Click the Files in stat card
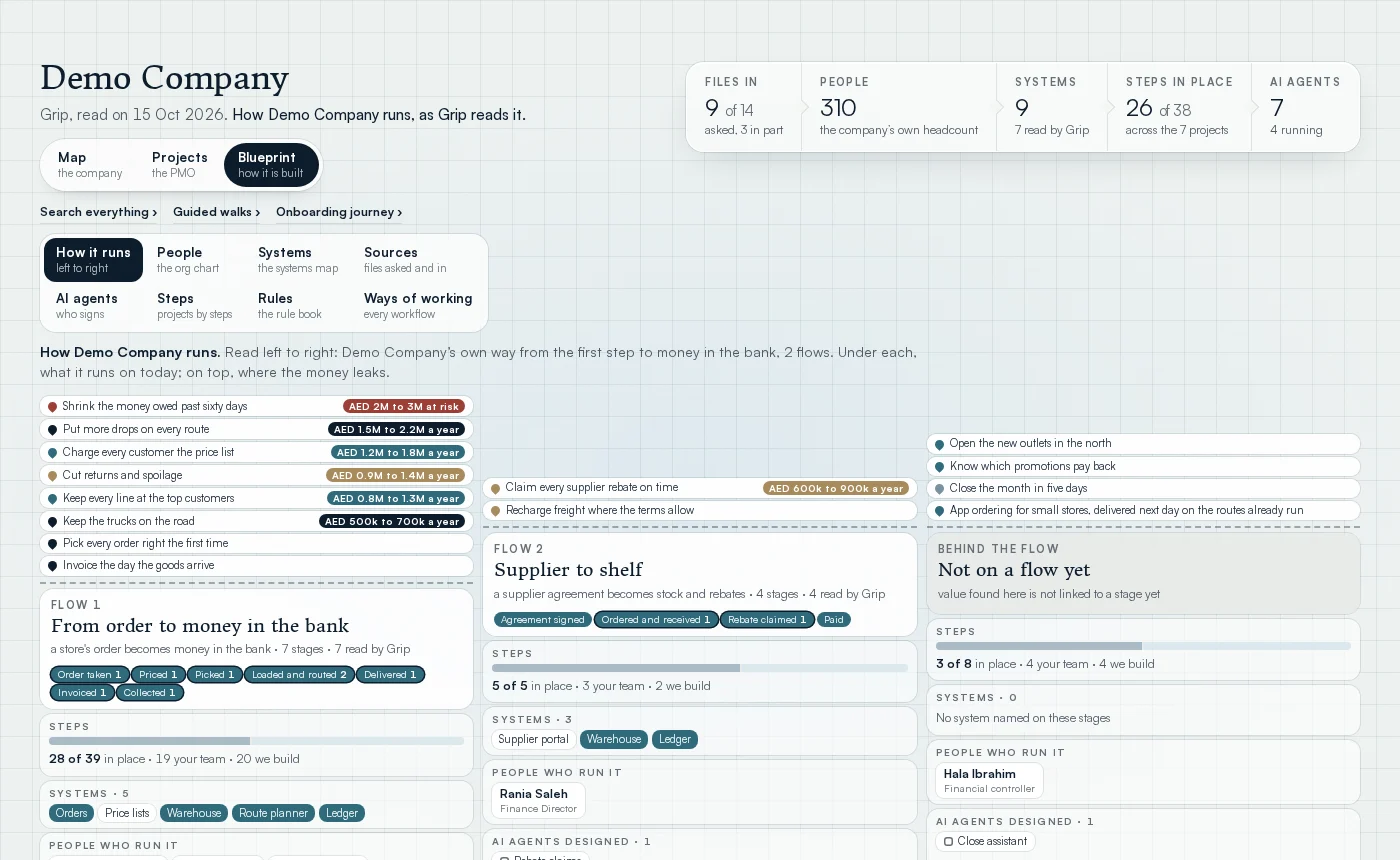The width and height of the screenshot is (1400, 860). [x=744, y=107]
